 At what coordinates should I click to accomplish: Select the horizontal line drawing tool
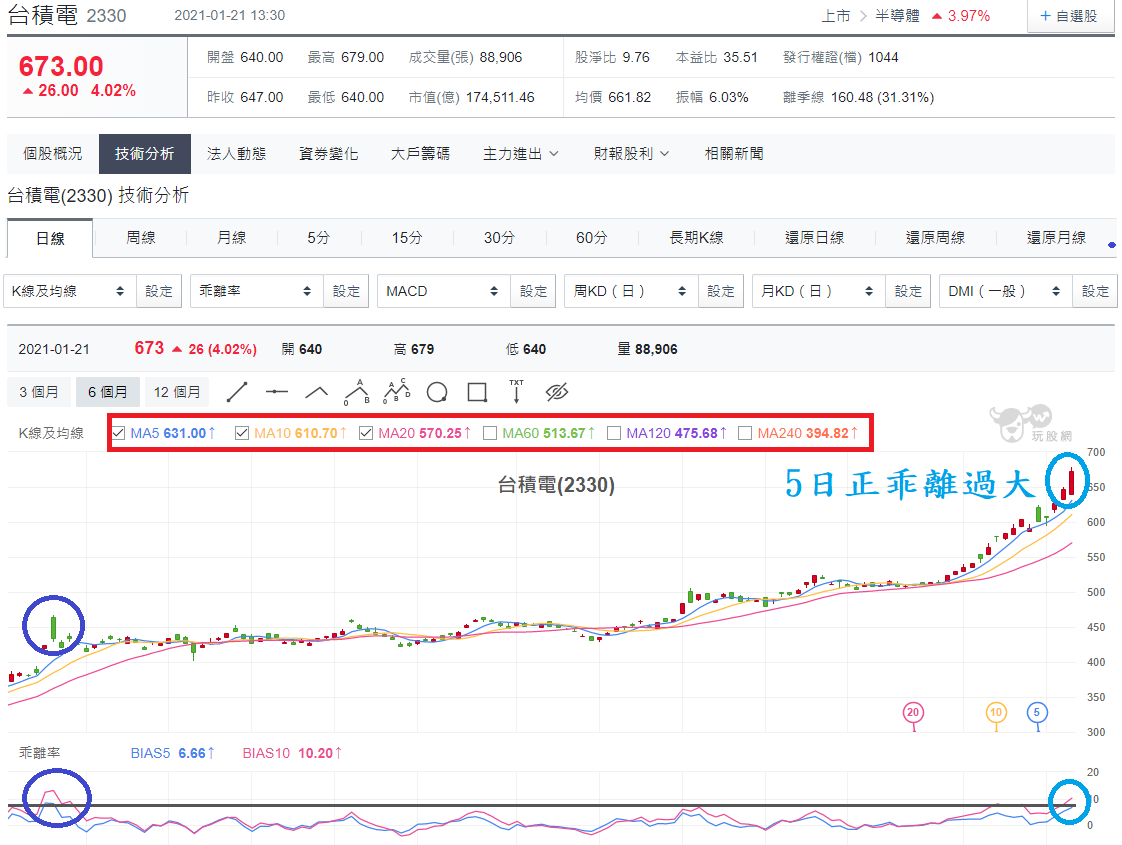(x=276, y=392)
